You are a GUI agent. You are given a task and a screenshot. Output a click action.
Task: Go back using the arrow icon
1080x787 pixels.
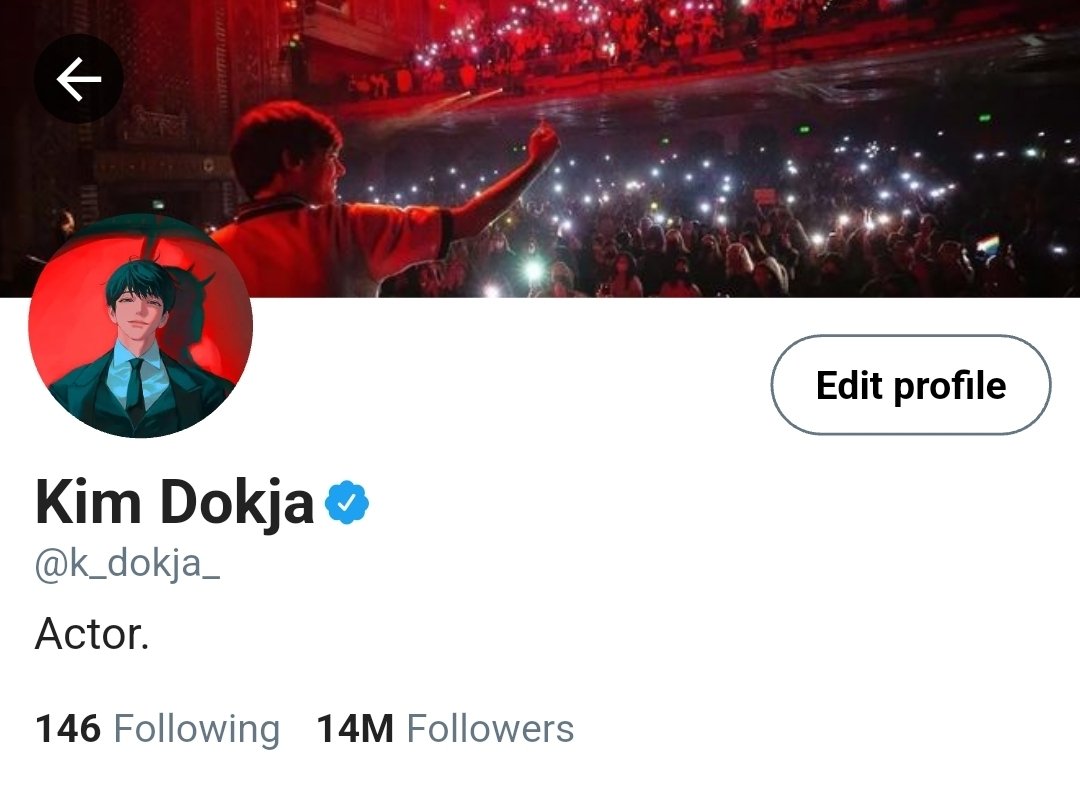[x=79, y=78]
